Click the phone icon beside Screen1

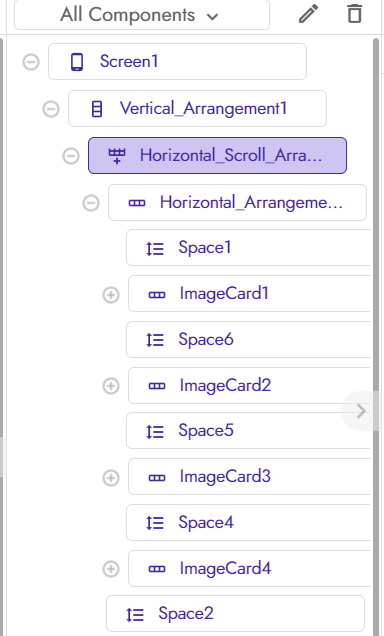77,62
